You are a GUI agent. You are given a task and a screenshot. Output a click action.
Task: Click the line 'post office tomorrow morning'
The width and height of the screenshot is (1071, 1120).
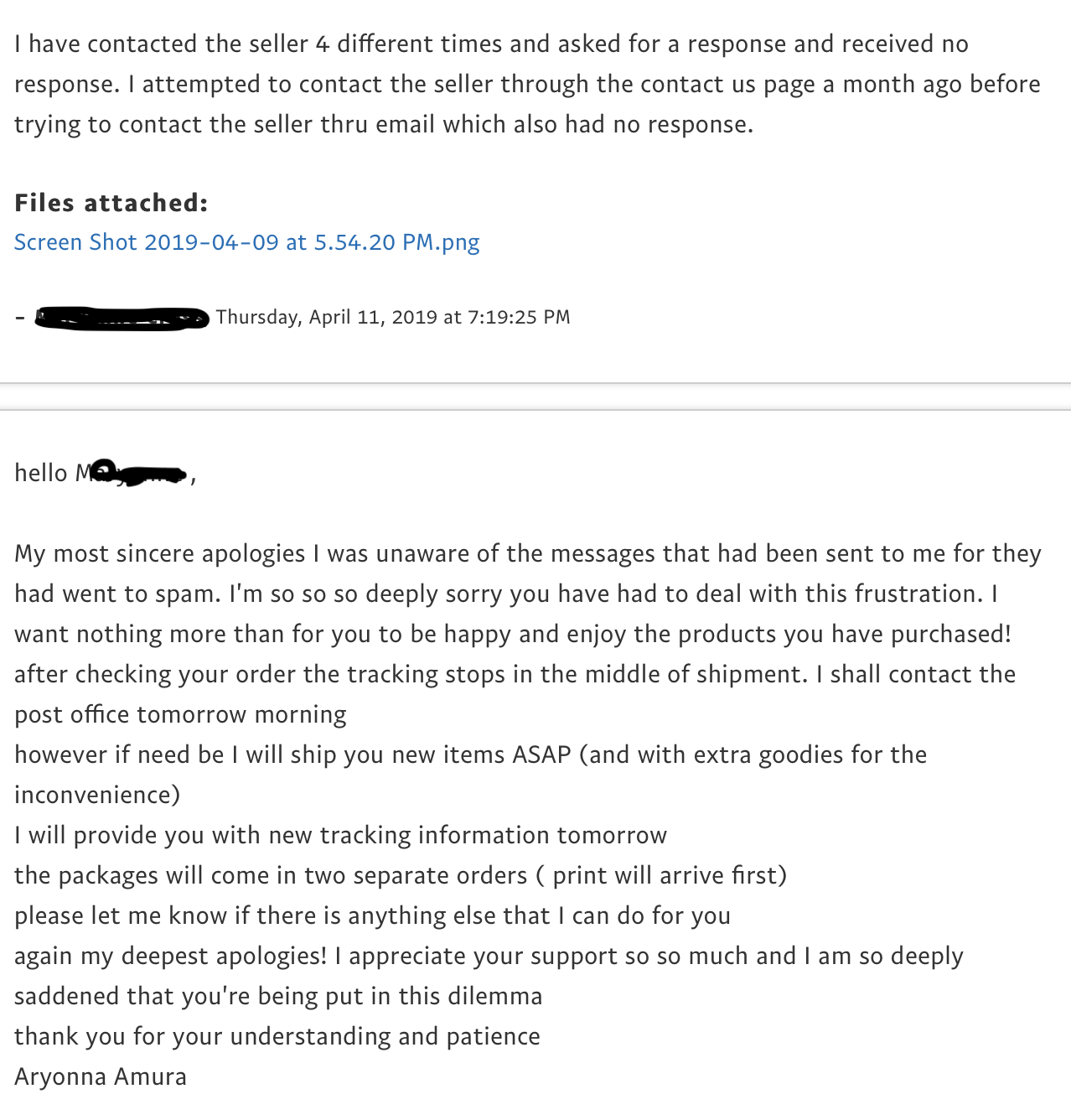[x=180, y=714]
